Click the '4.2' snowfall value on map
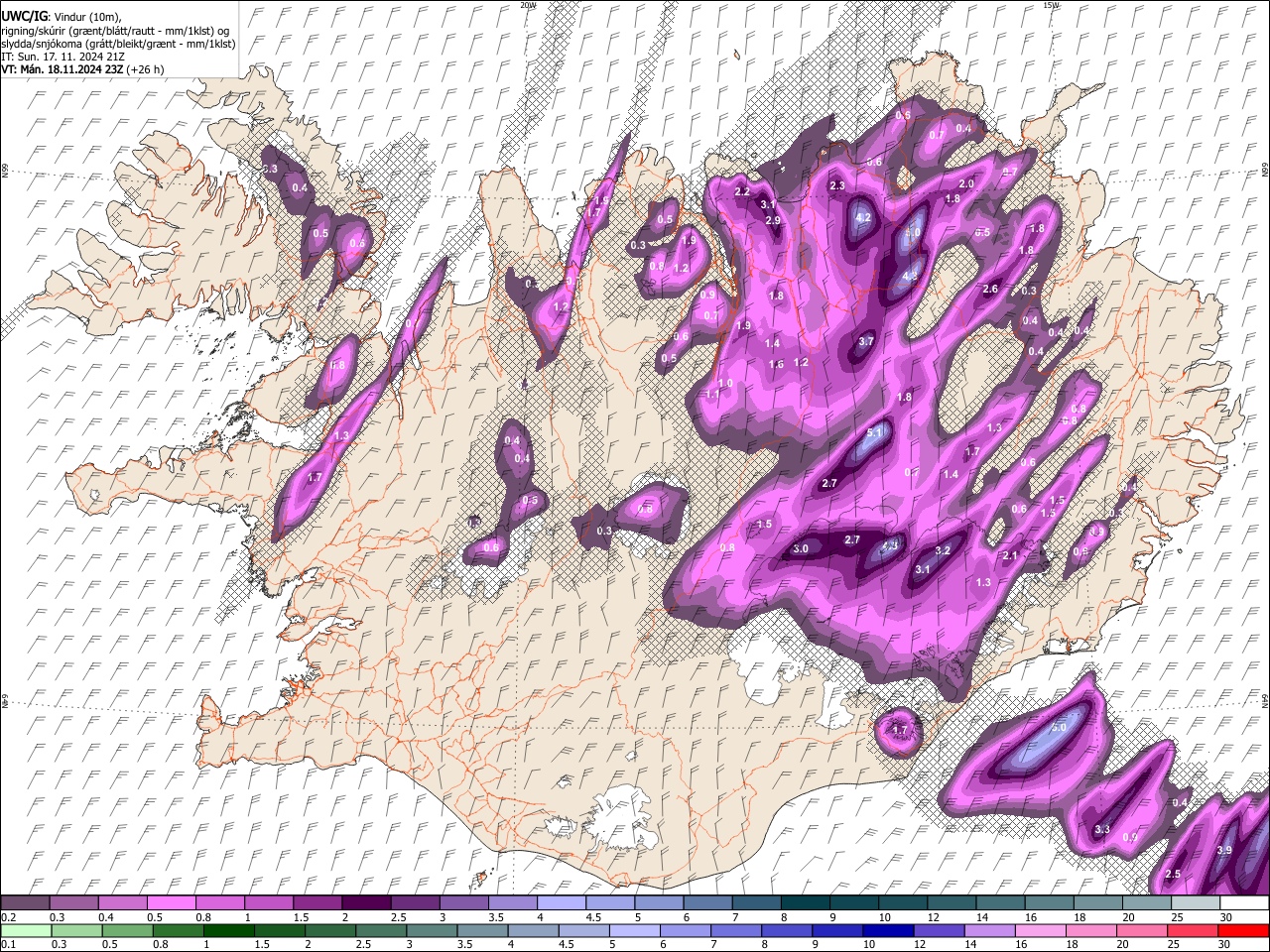1270x952 pixels. point(862,218)
